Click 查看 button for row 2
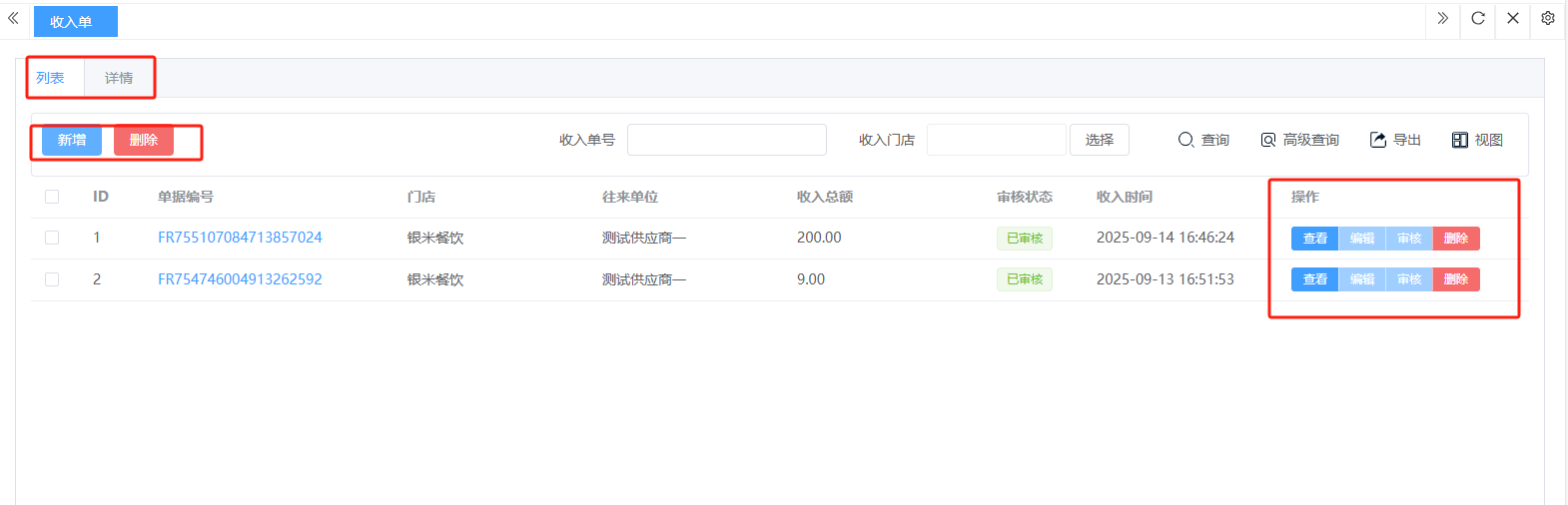1568x505 pixels. click(1314, 279)
